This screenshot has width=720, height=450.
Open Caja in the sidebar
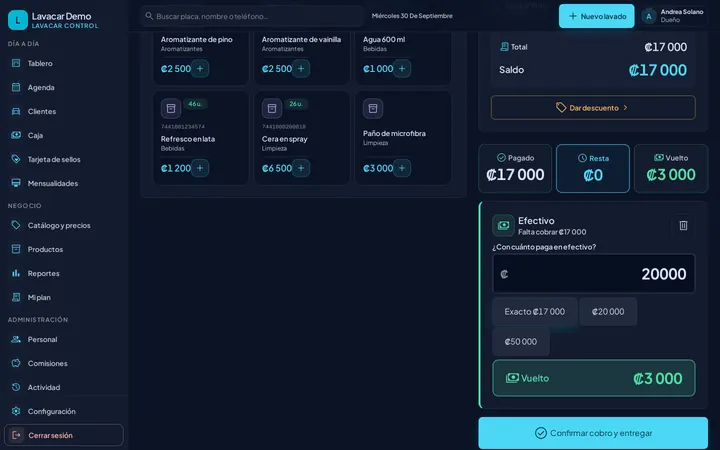pos(64,135)
